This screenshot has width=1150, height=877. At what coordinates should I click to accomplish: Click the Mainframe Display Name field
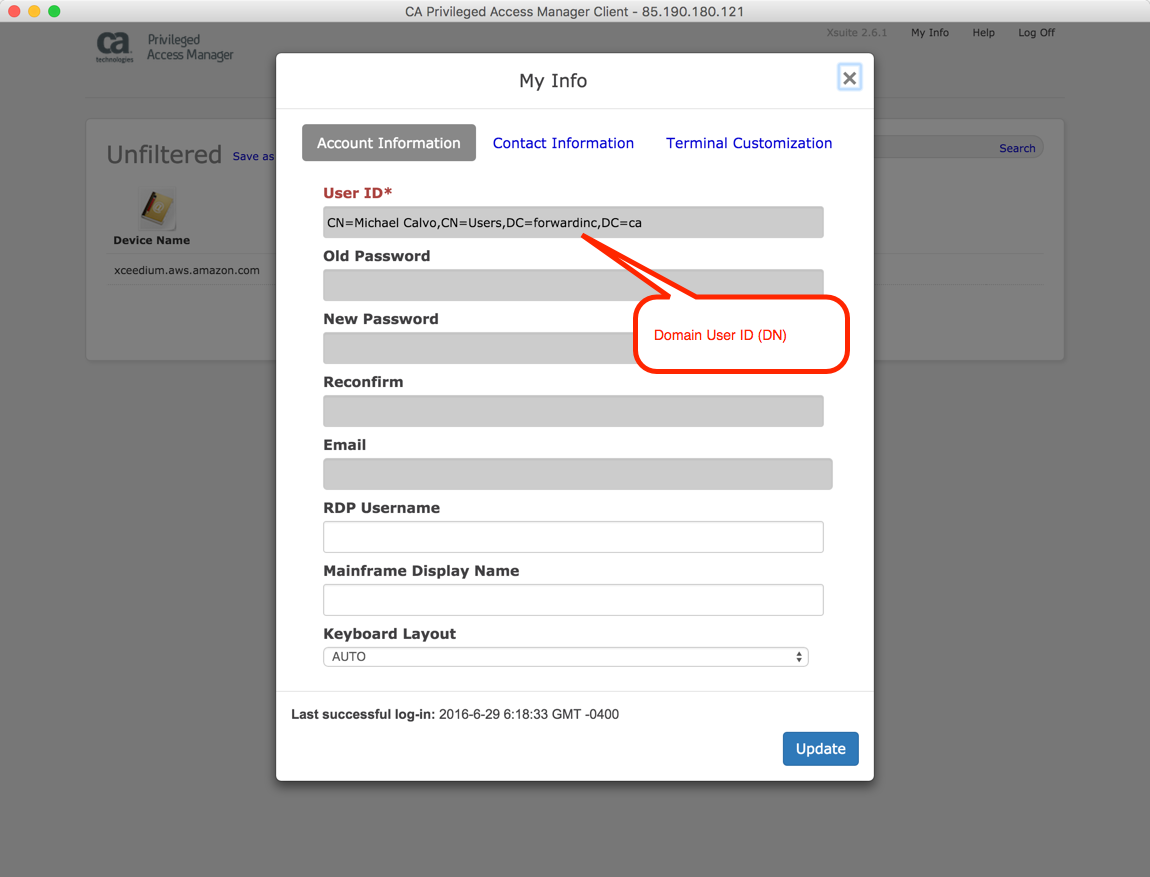click(573, 601)
